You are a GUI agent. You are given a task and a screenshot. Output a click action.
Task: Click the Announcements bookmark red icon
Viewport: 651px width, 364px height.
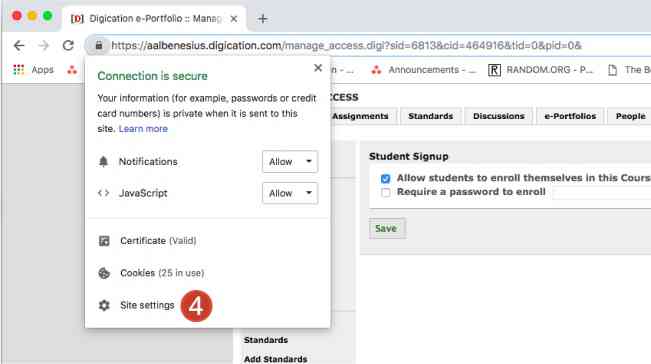(376, 70)
